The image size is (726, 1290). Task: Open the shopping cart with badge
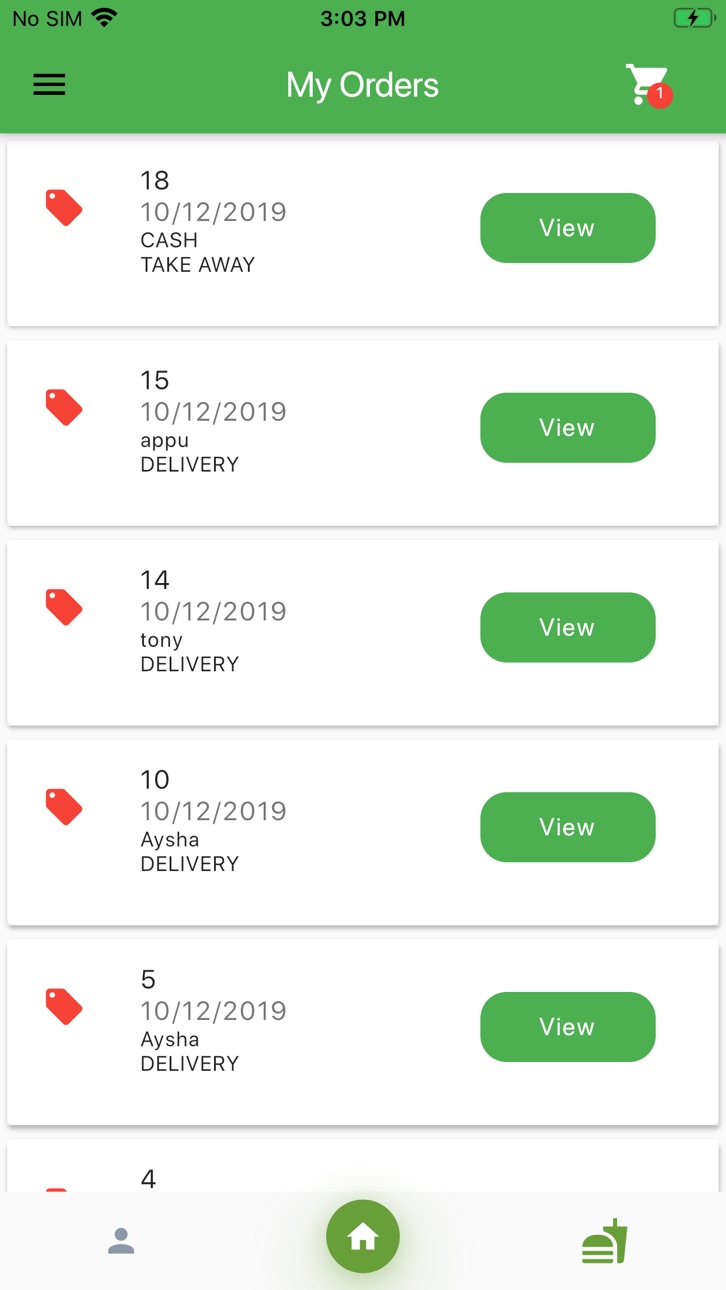point(648,85)
